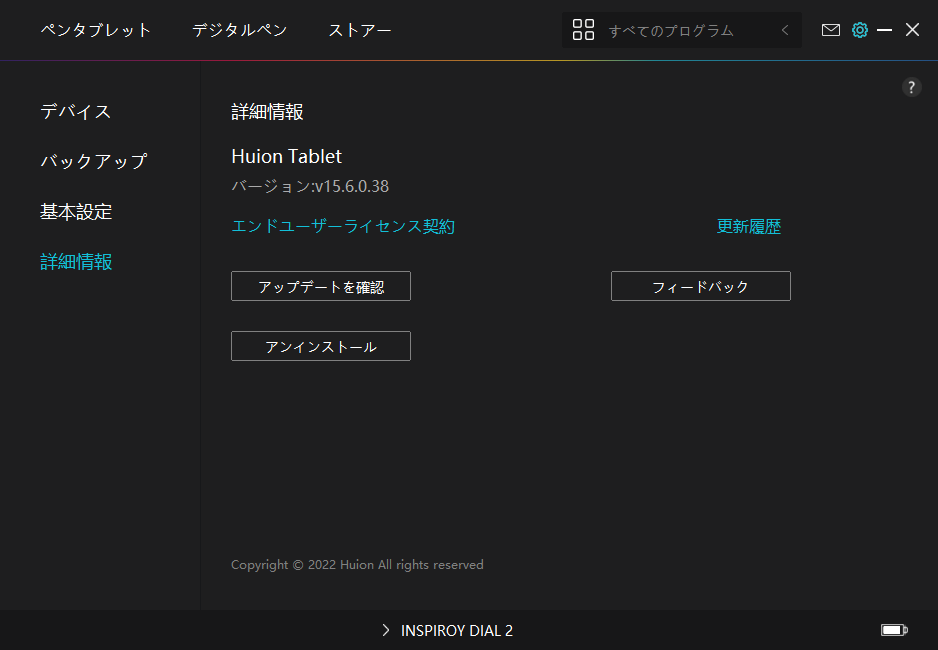Open the 更新履歴 link
Screen dimensions: 938x650
748,226
